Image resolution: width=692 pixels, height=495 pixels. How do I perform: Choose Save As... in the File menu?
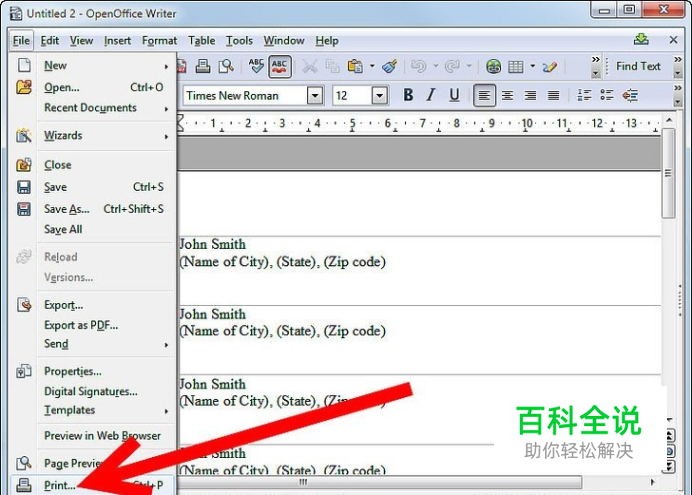93,209
